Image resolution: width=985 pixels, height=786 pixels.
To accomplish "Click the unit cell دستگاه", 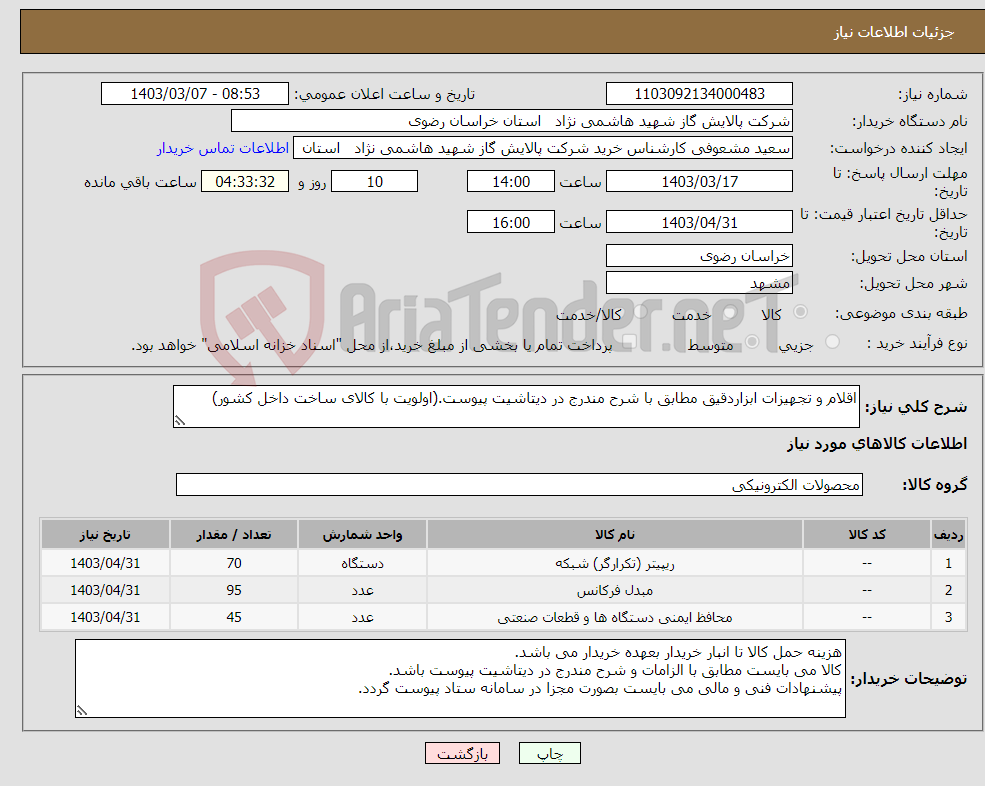I will click(x=362, y=564).
